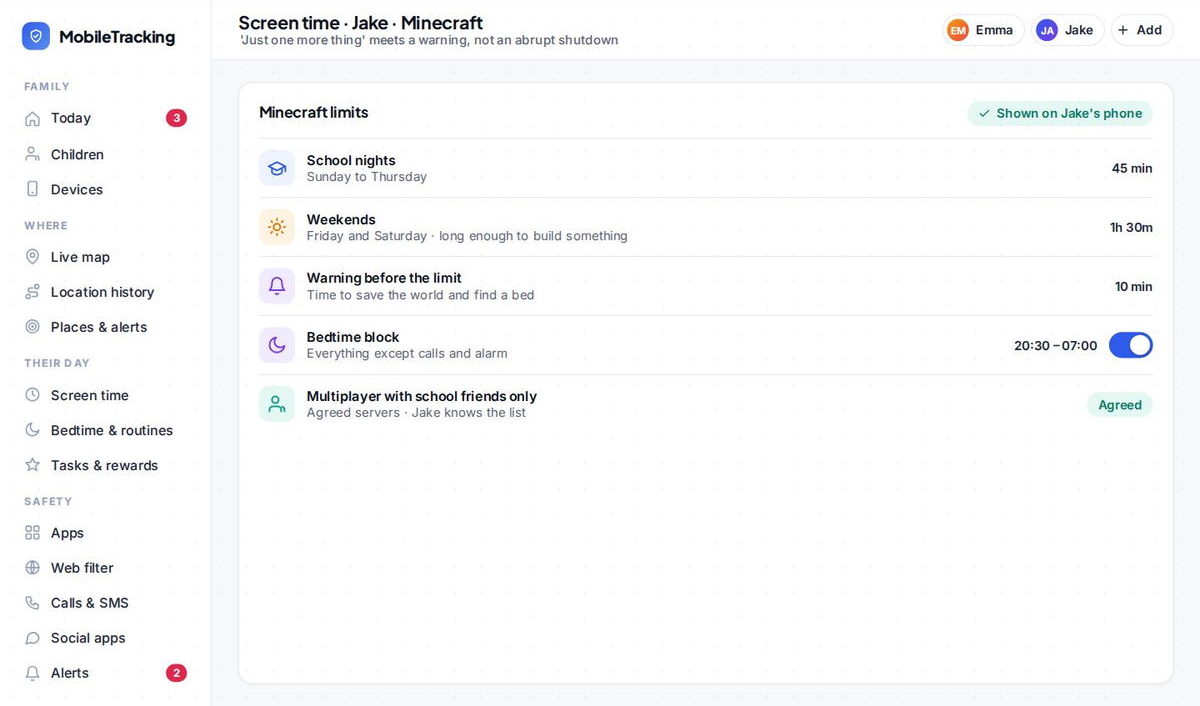The width and height of the screenshot is (1200, 706).
Task: Click the Bedtime & routines moon icon
Action: tap(33, 430)
